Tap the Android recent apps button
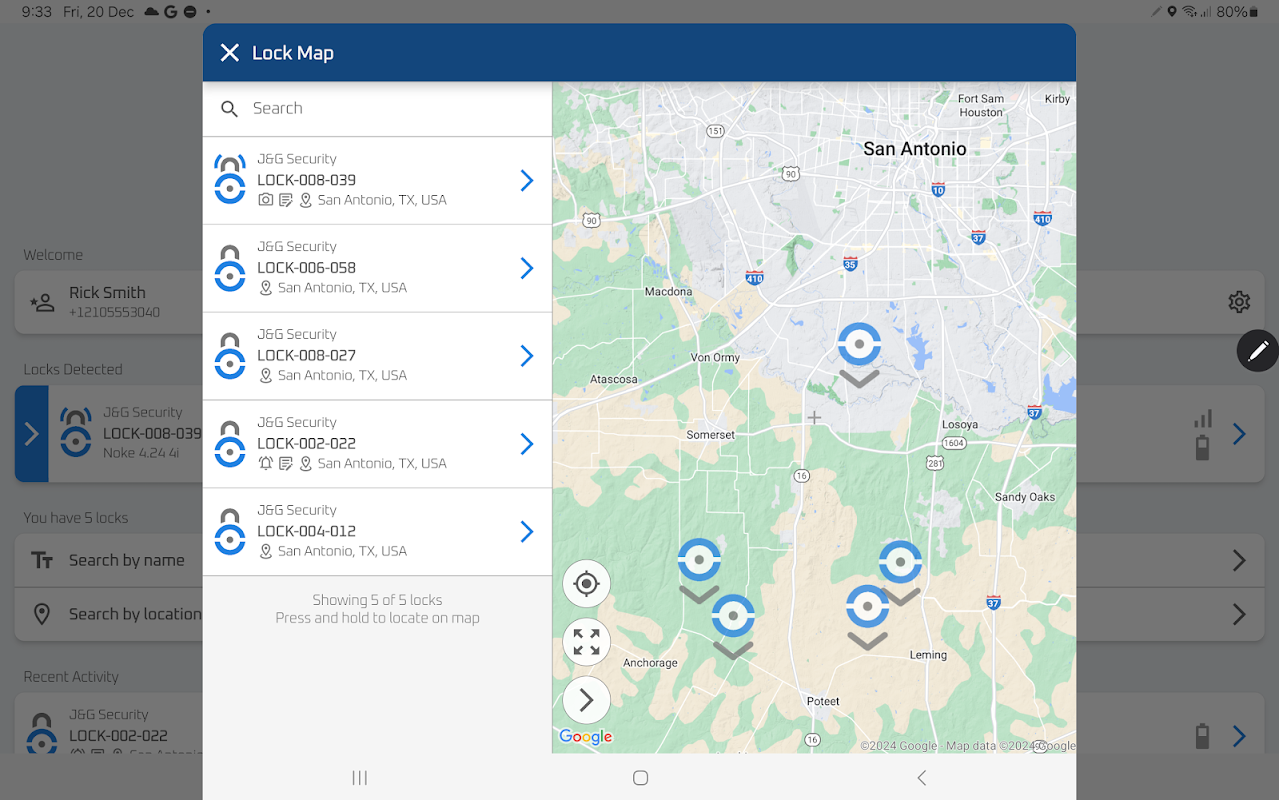The width and height of the screenshot is (1279, 800). pyautogui.click(x=360, y=778)
